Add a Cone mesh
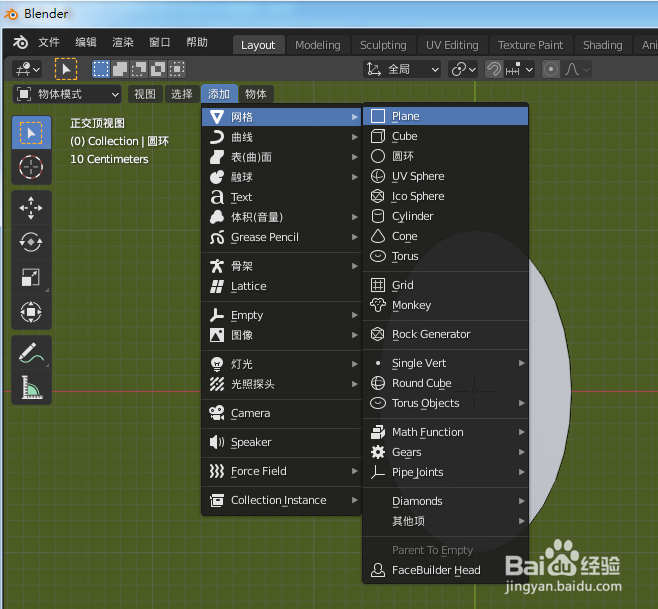658x609 pixels. [x=445, y=236]
